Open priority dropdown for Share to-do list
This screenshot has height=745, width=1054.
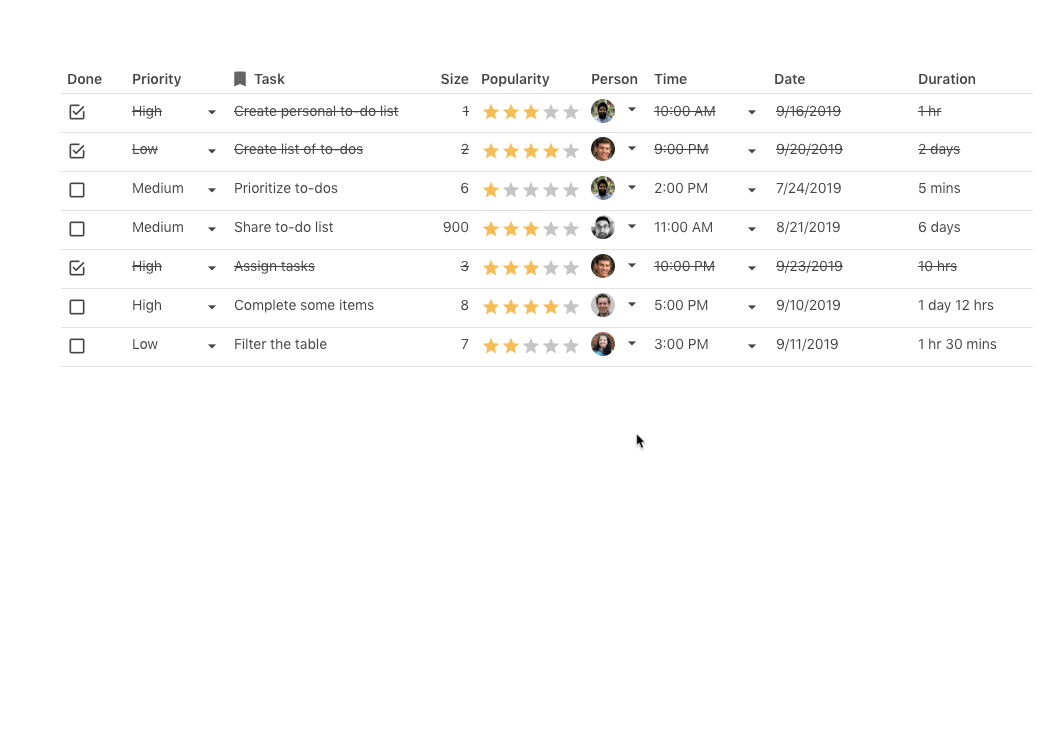pyautogui.click(x=212, y=229)
